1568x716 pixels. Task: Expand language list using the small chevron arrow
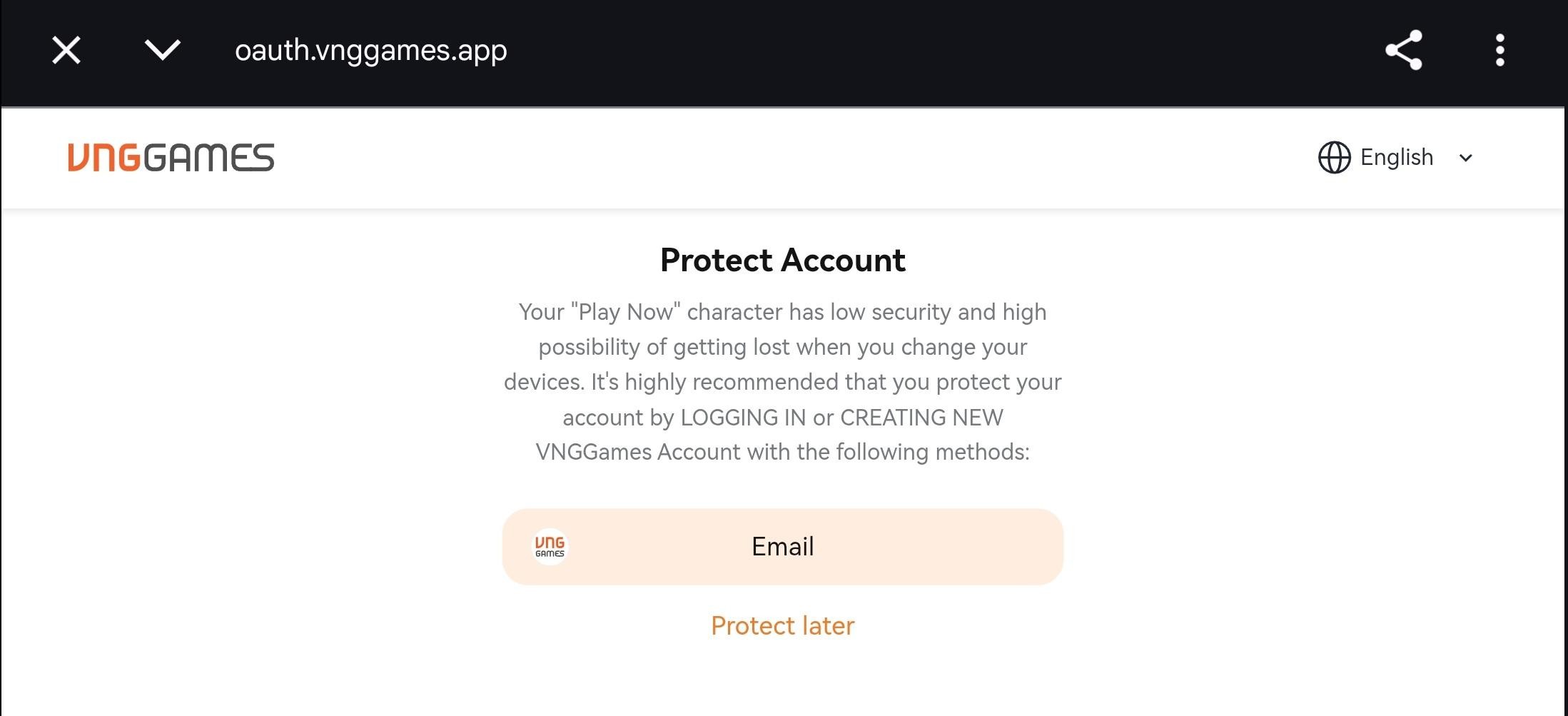pos(1465,158)
